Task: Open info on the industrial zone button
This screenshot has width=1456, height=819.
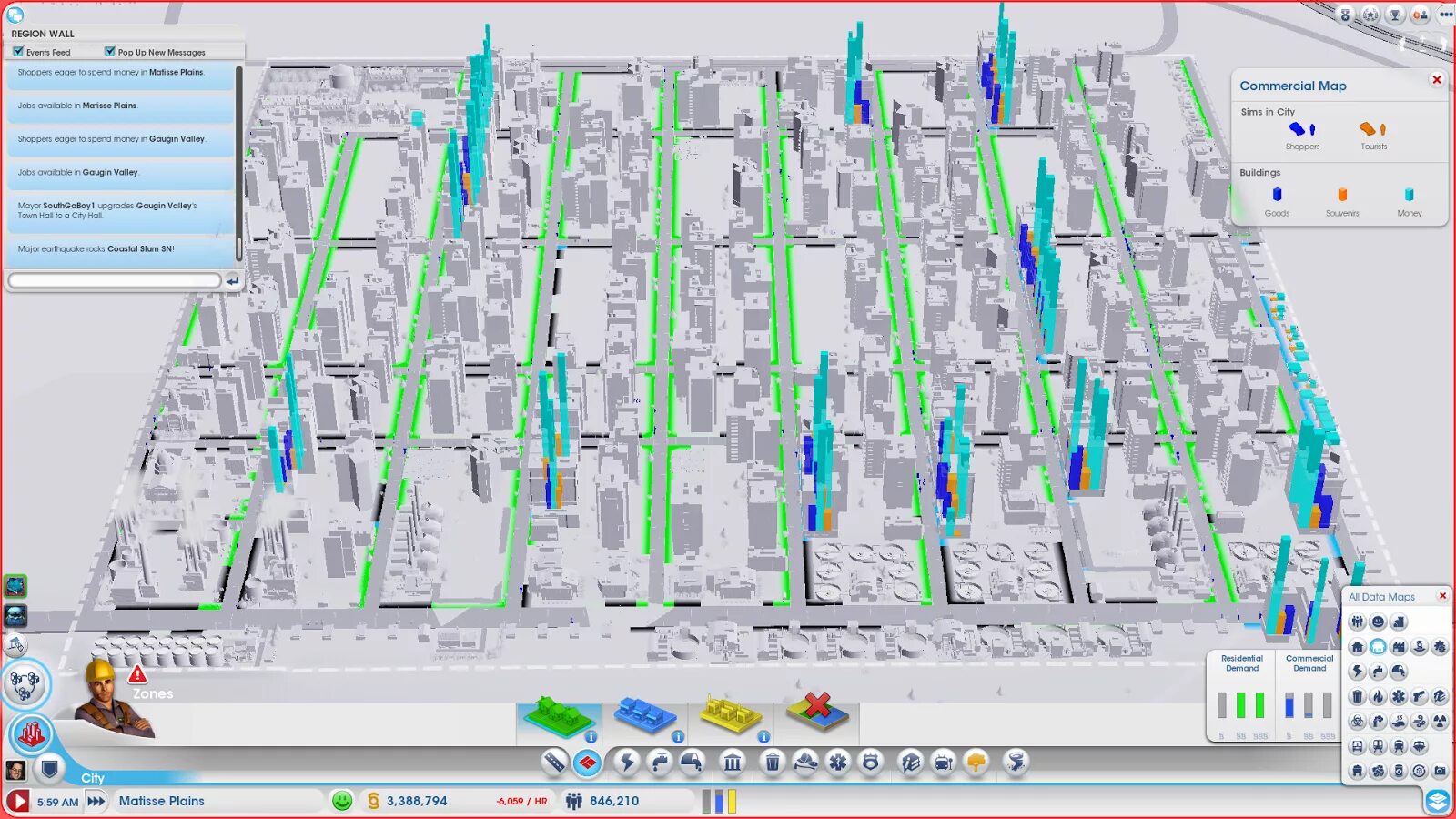Action: pos(763,737)
